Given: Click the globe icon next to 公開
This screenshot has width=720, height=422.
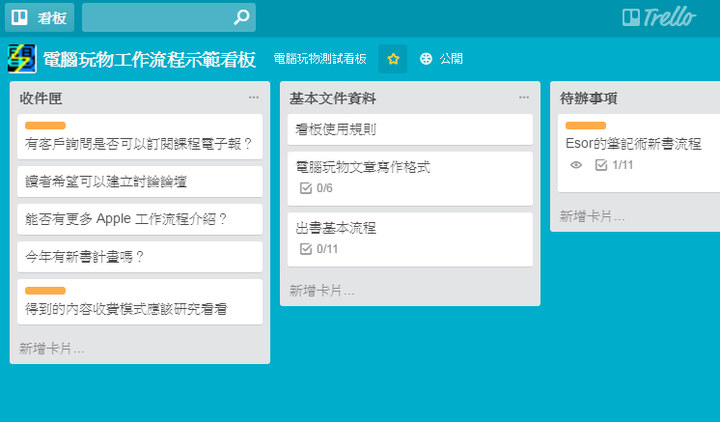Looking at the screenshot, I should [426, 59].
